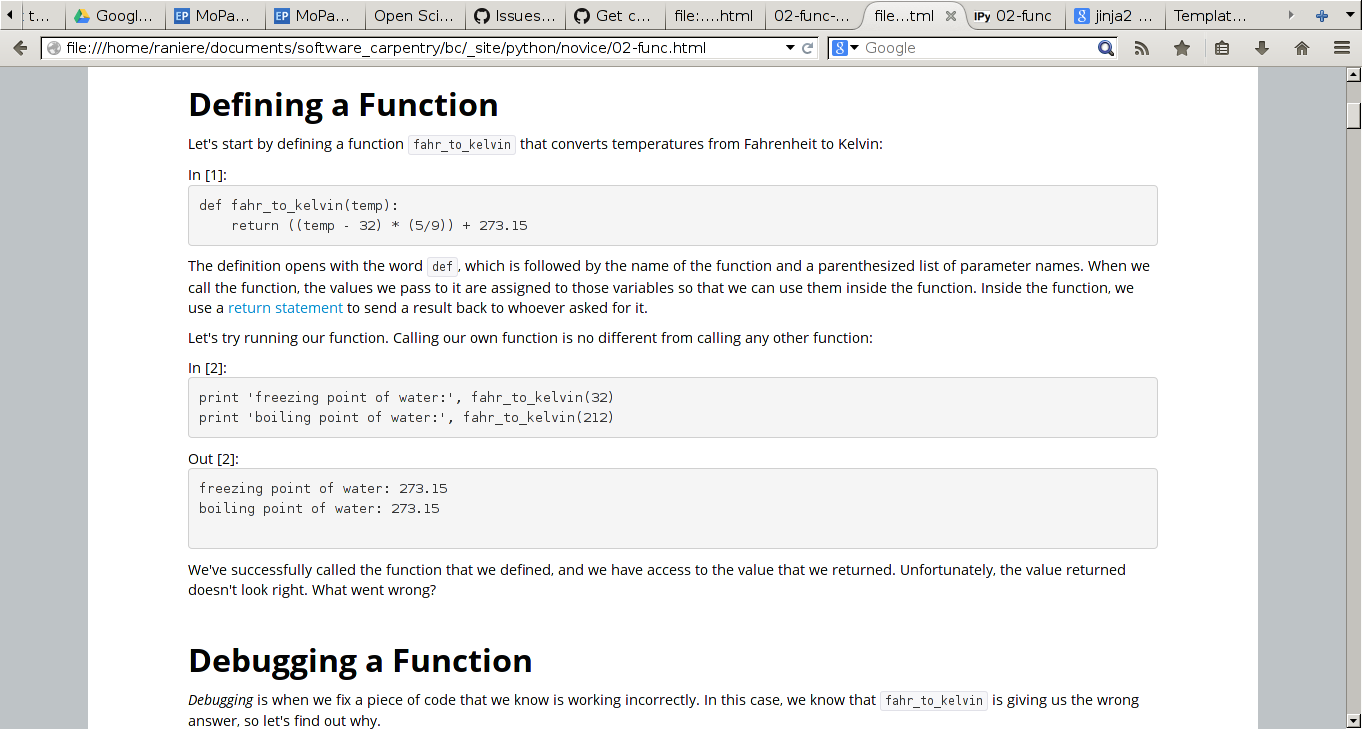
Task: Click the magnifier search icon in Google box
Action: point(1105,48)
